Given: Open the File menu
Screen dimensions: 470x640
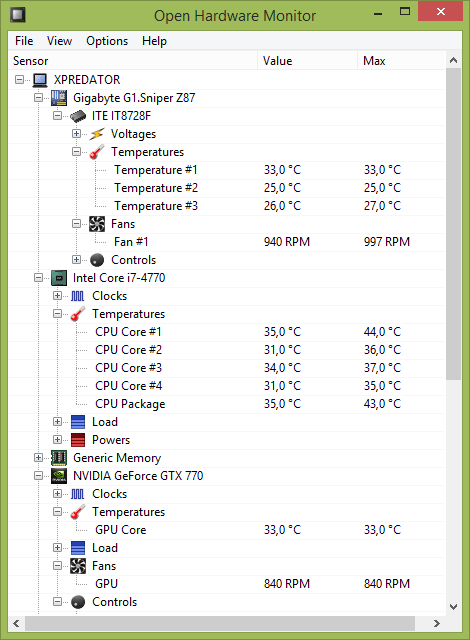Looking at the screenshot, I should (x=24, y=41).
